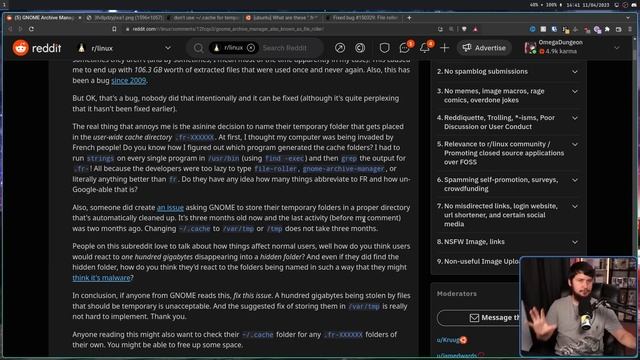Click the Moderators heading text
The width and height of the screenshot is (640, 360).
click(x=456, y=293)
